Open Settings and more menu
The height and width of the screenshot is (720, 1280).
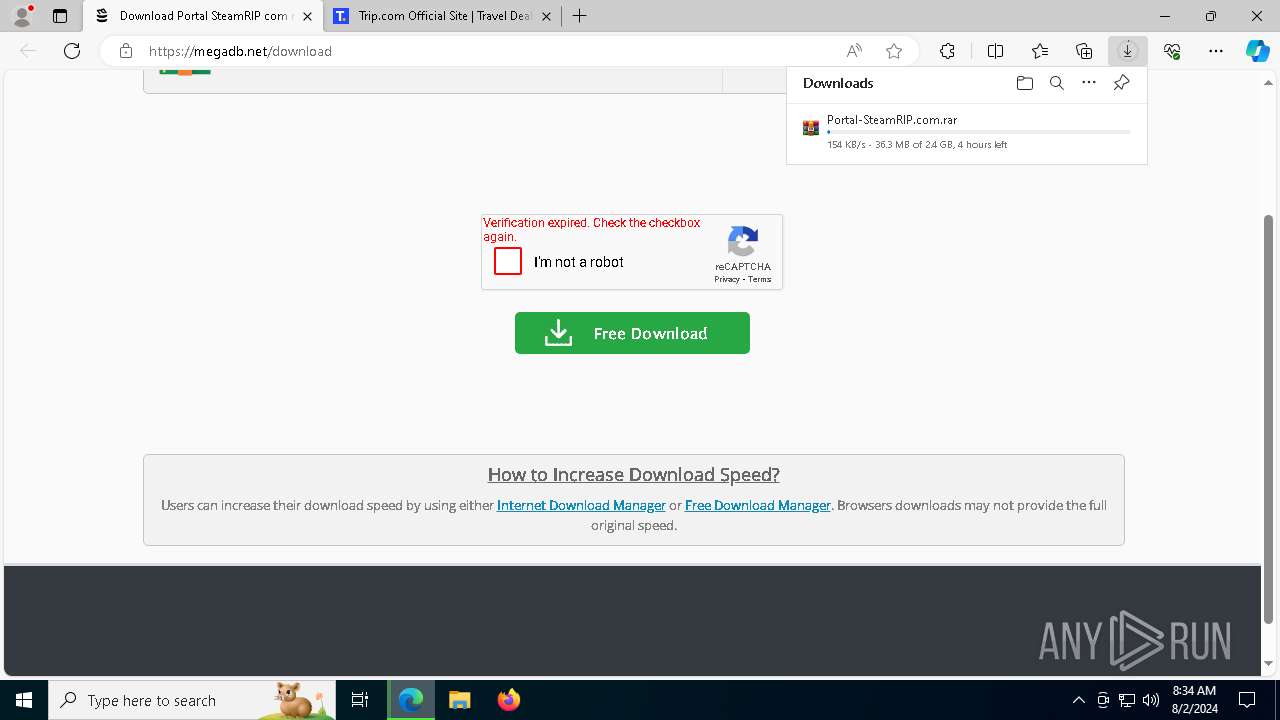tap(1216, 51)
